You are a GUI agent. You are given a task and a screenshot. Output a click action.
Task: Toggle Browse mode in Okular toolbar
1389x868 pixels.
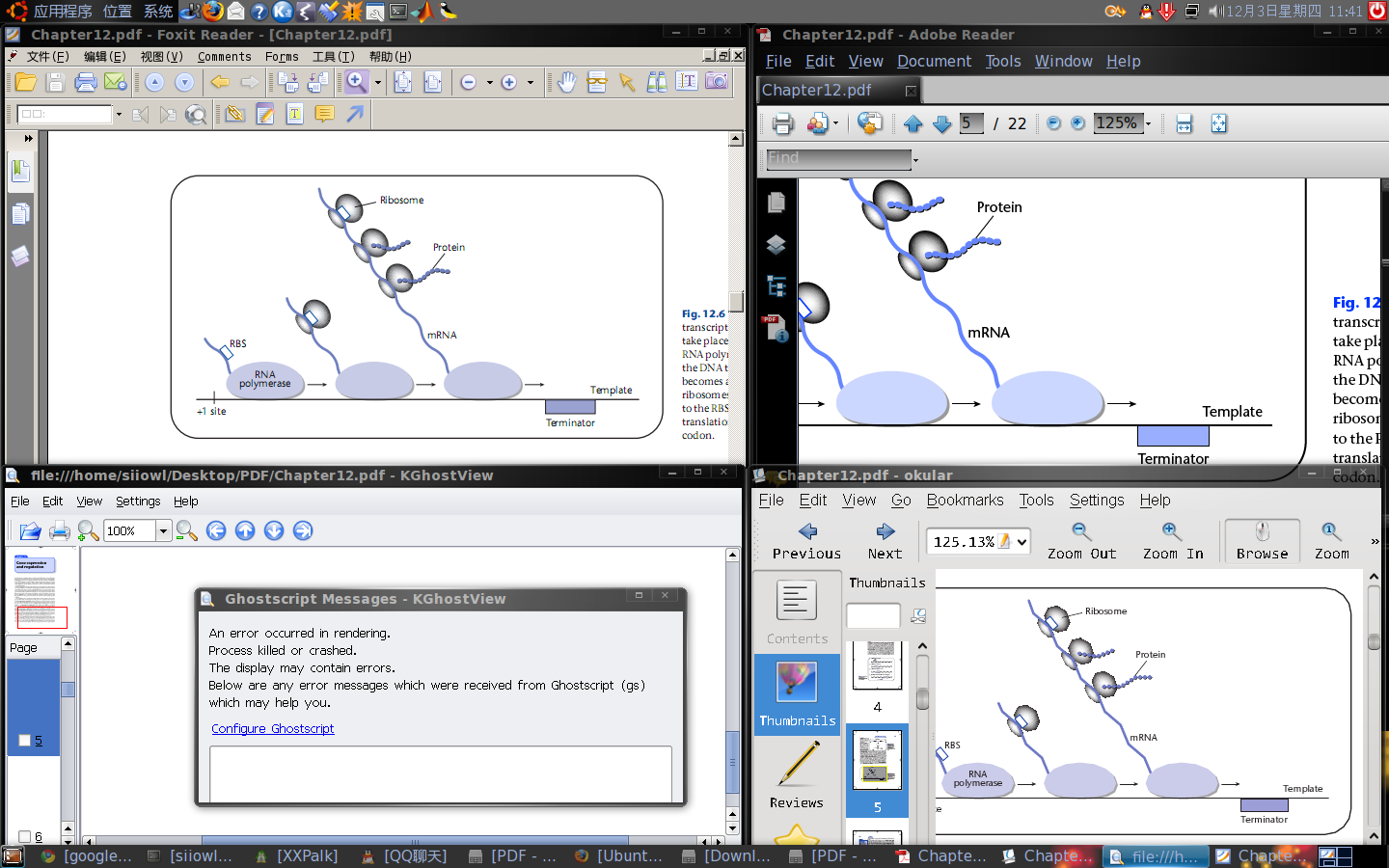pyautogui.click(x=1262, y=541)
